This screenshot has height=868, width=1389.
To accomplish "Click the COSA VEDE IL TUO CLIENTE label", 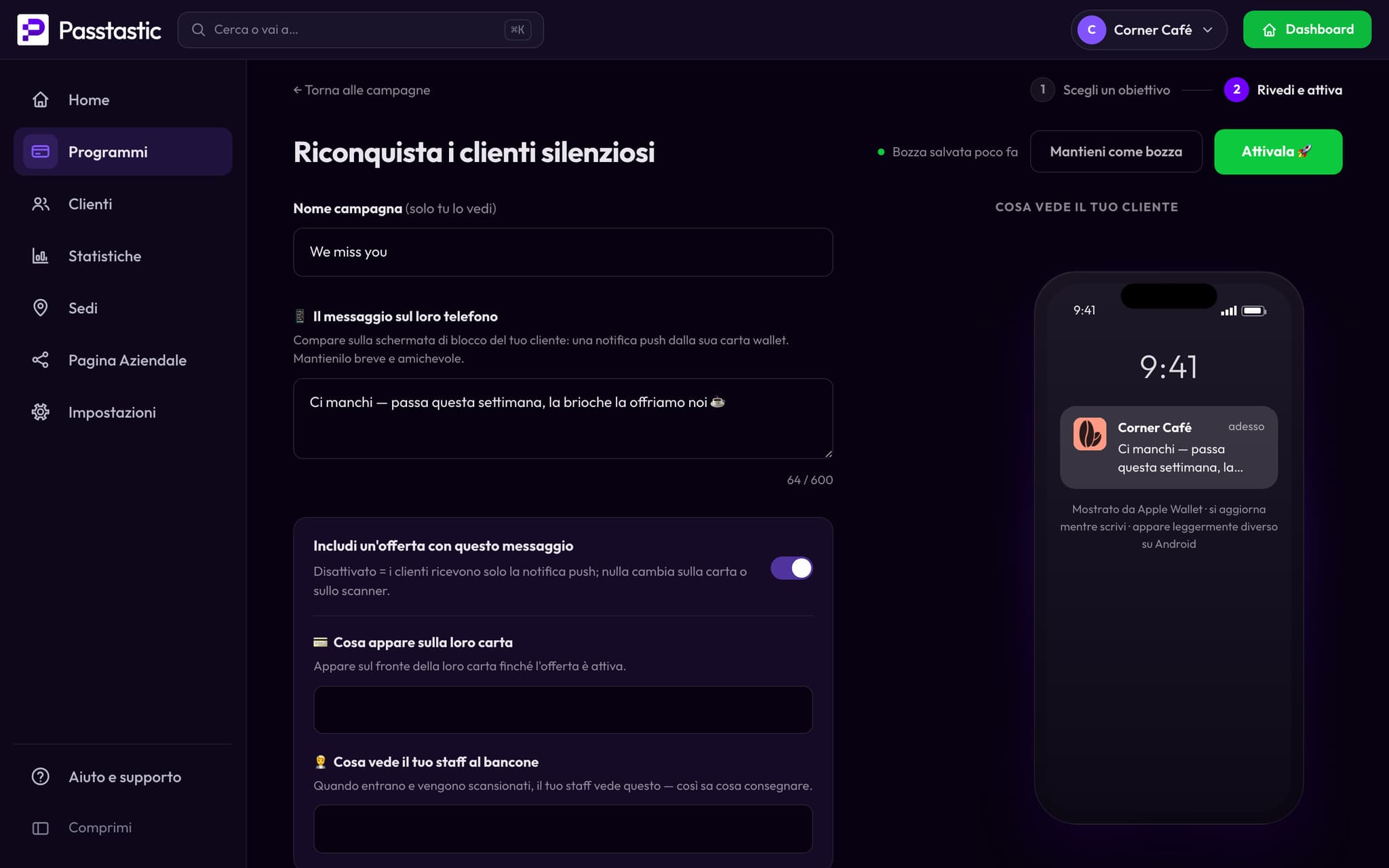I will 1087,208.
